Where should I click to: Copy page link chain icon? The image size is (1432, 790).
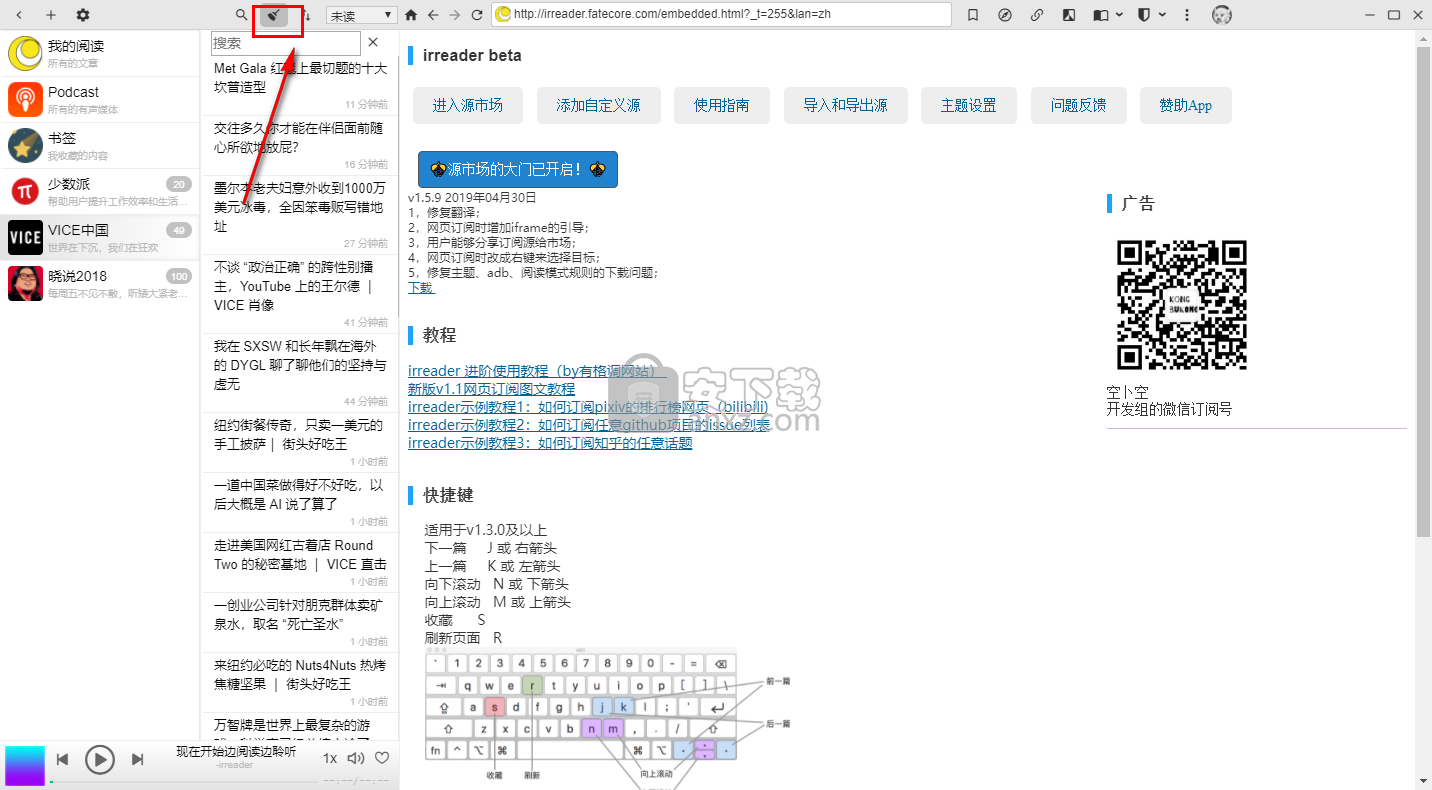click(x=1037, y=15)
